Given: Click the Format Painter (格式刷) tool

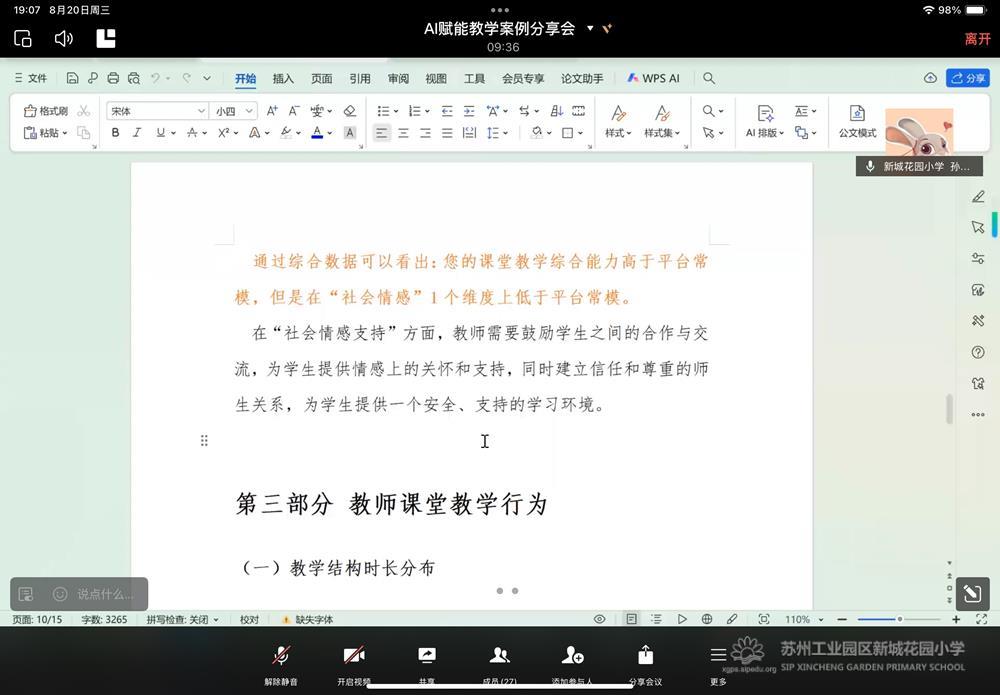Looking at the screenshot, I should [46, 111].
